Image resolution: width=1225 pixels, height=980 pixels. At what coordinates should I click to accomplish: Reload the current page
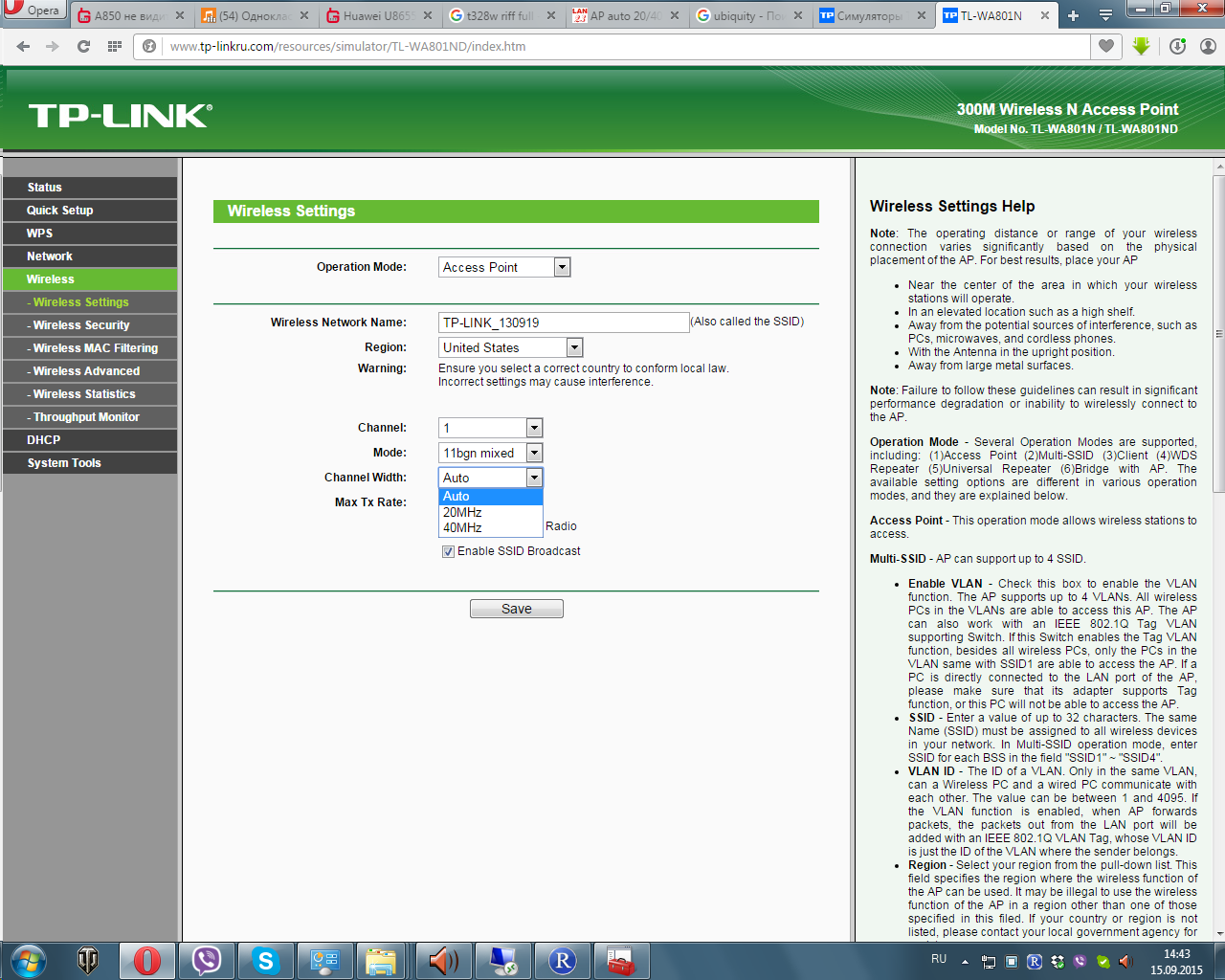(83, 46)
